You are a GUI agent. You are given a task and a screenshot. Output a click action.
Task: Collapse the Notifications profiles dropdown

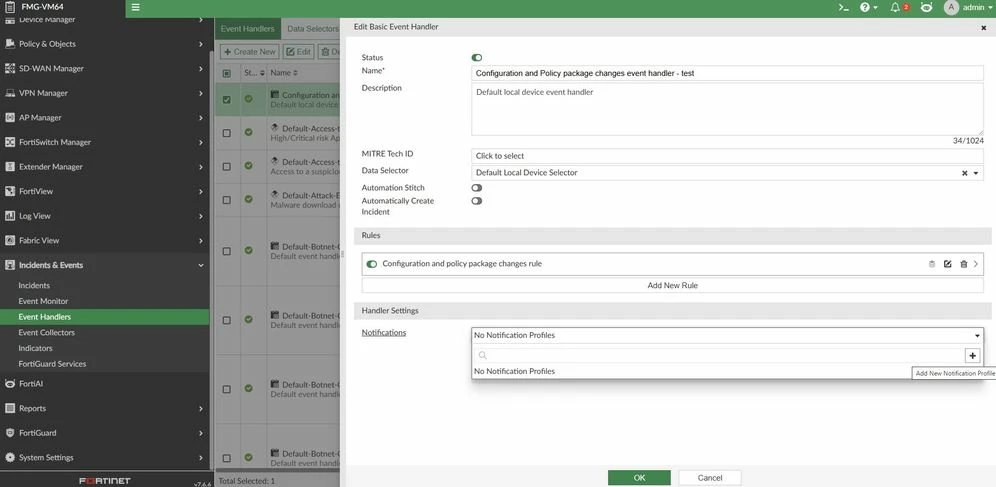point(977,335)
